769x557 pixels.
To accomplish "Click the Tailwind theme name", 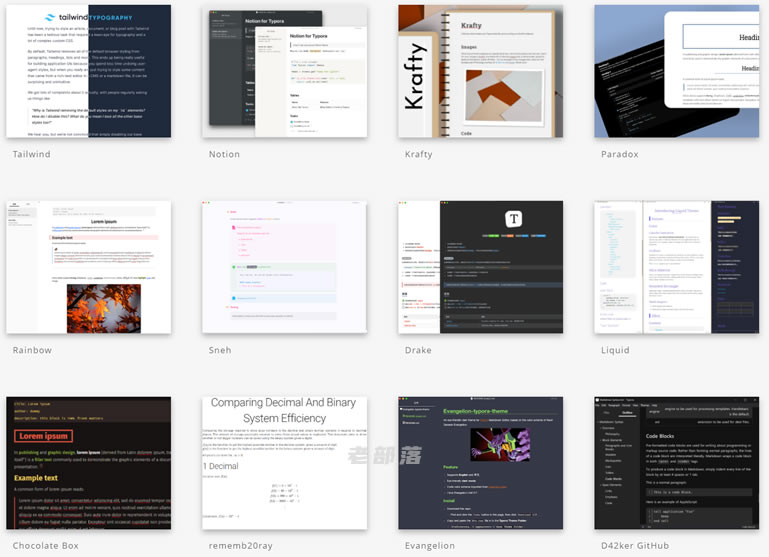I will (31, 154).
